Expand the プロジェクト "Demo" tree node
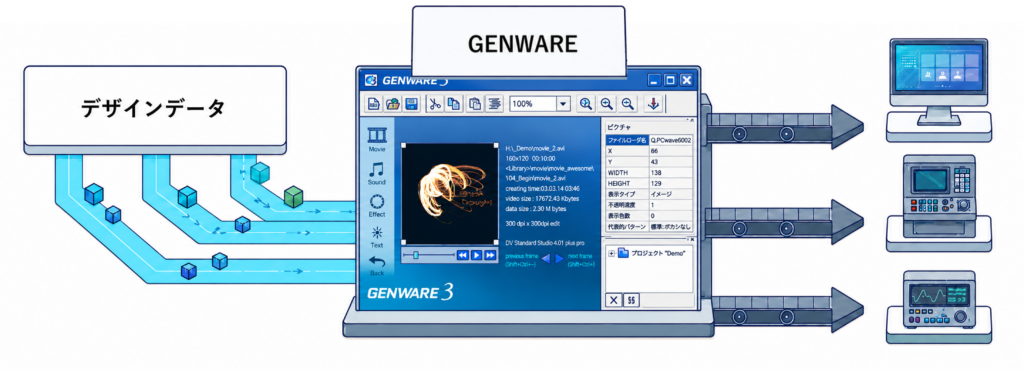This screenshot has height=371, width=1024. pyautogui.click(x=612, y=253)
